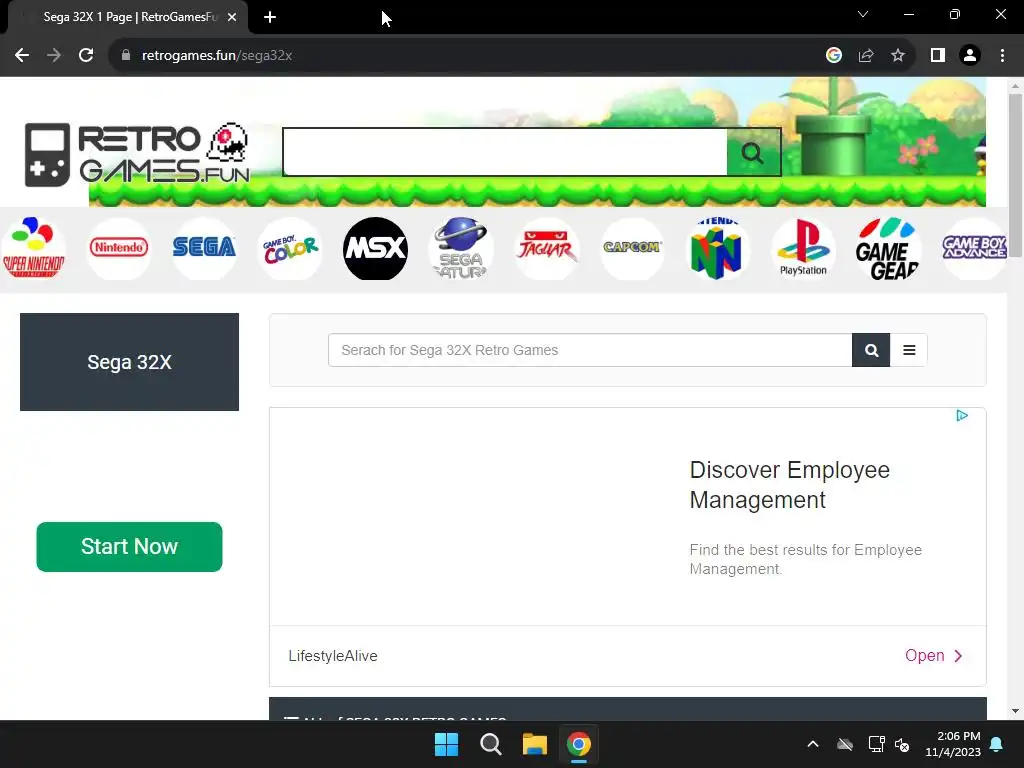
Task: Toggle the browser side panel
Action: 938,56
